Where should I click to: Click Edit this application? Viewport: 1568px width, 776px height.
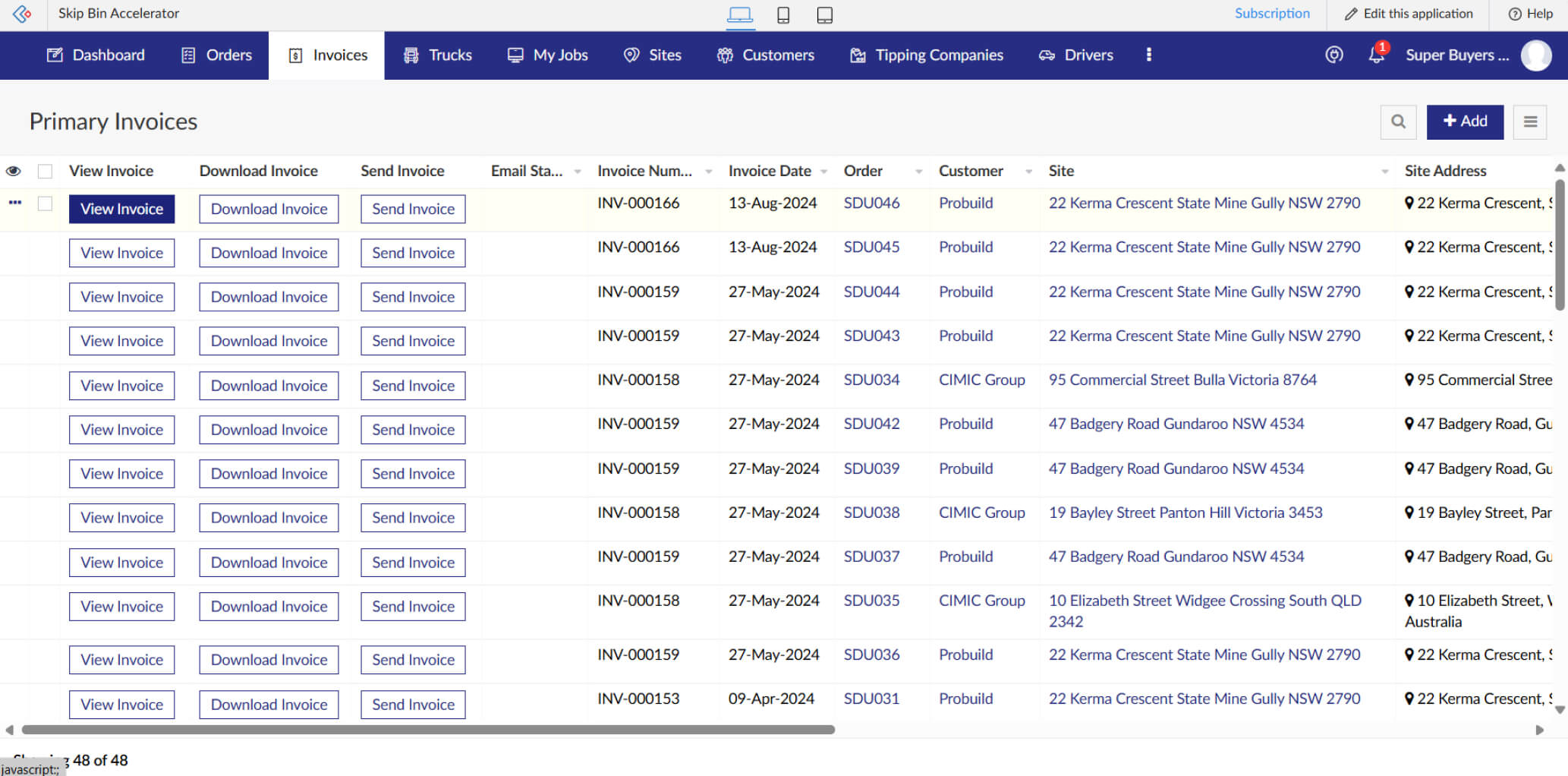[1408, 14]
